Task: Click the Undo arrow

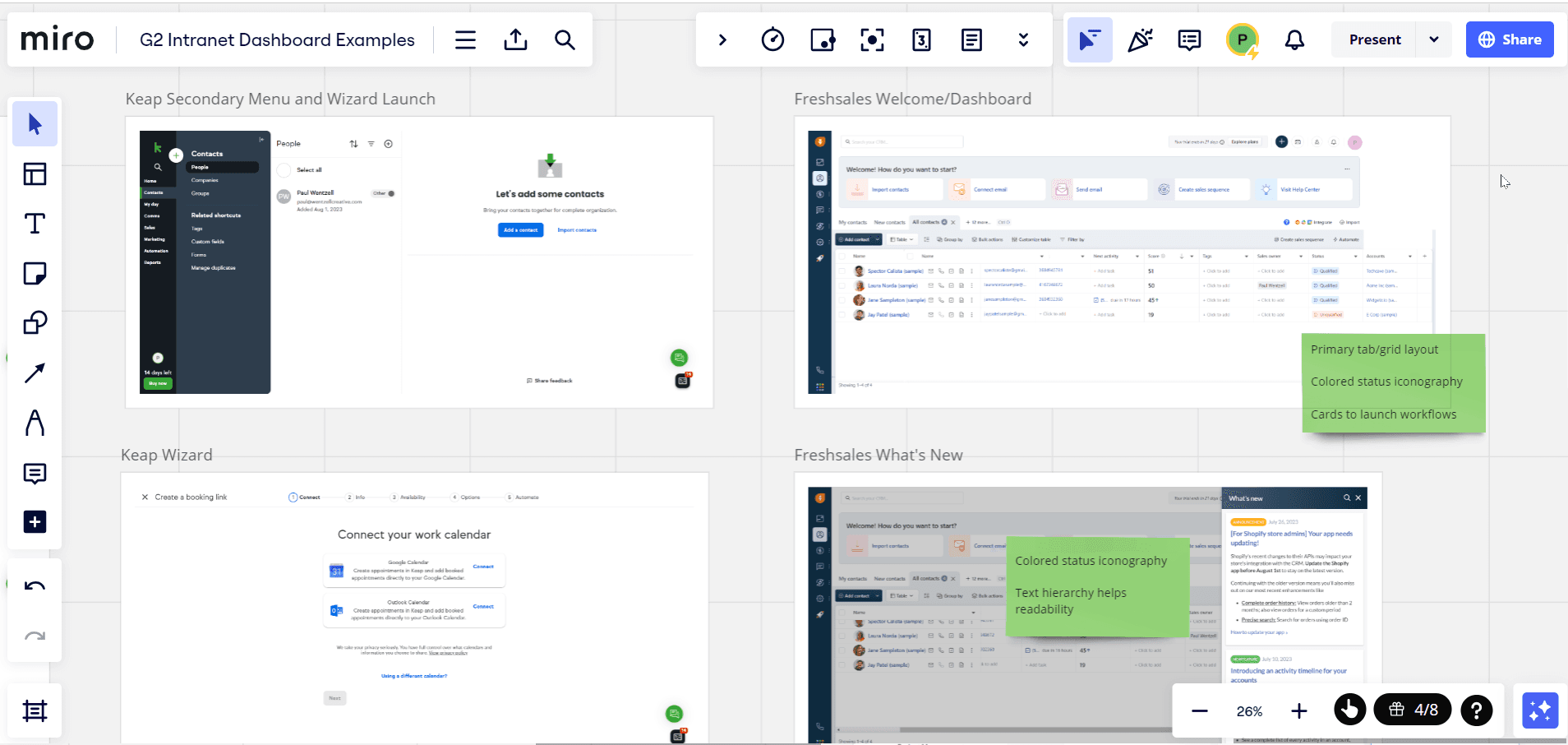Action: [x=35, y=586]
